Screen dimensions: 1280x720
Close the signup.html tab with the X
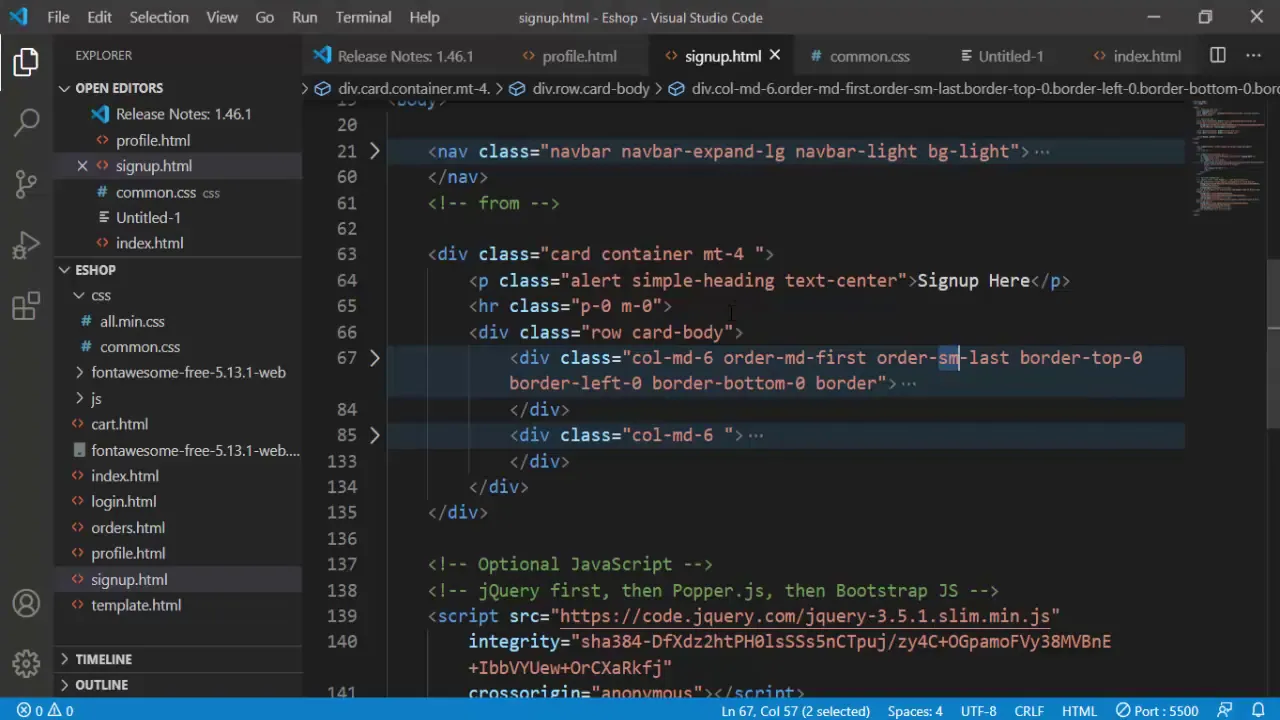(774, 56)
